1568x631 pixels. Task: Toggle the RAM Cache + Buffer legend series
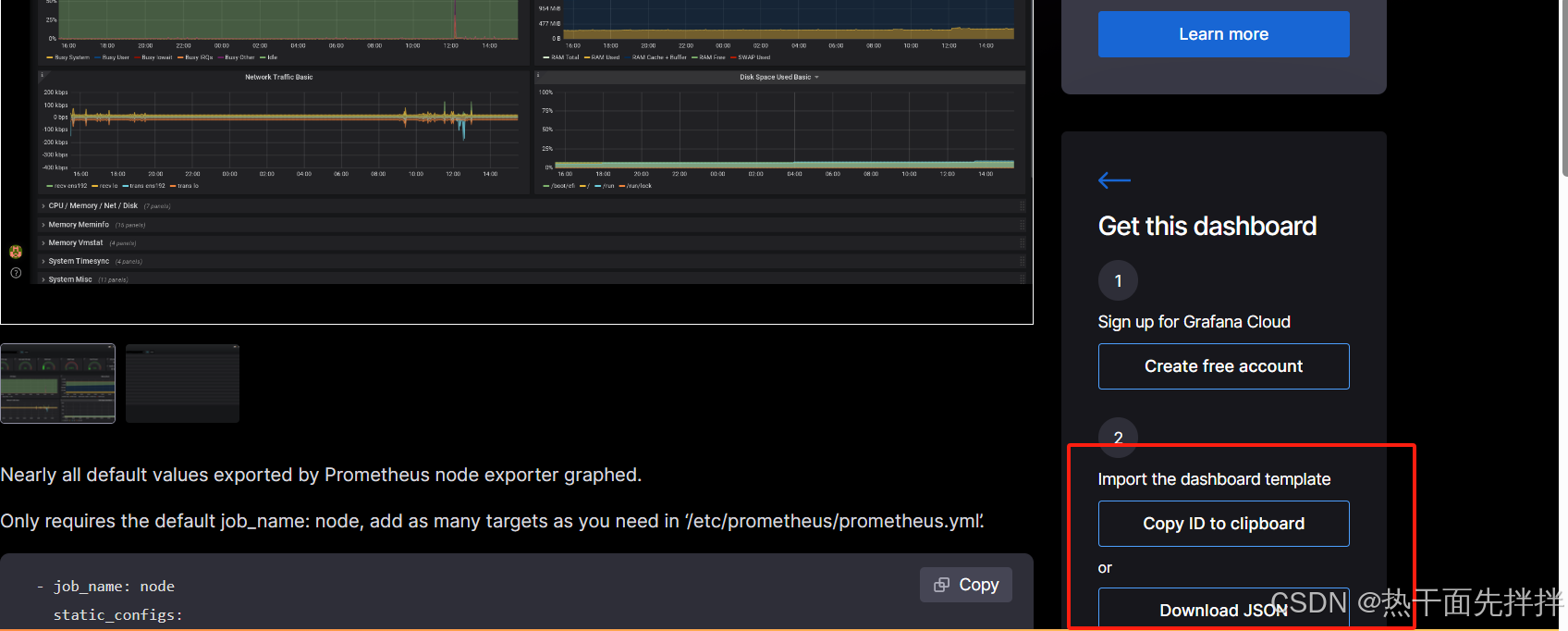click(x=655, y=57)
